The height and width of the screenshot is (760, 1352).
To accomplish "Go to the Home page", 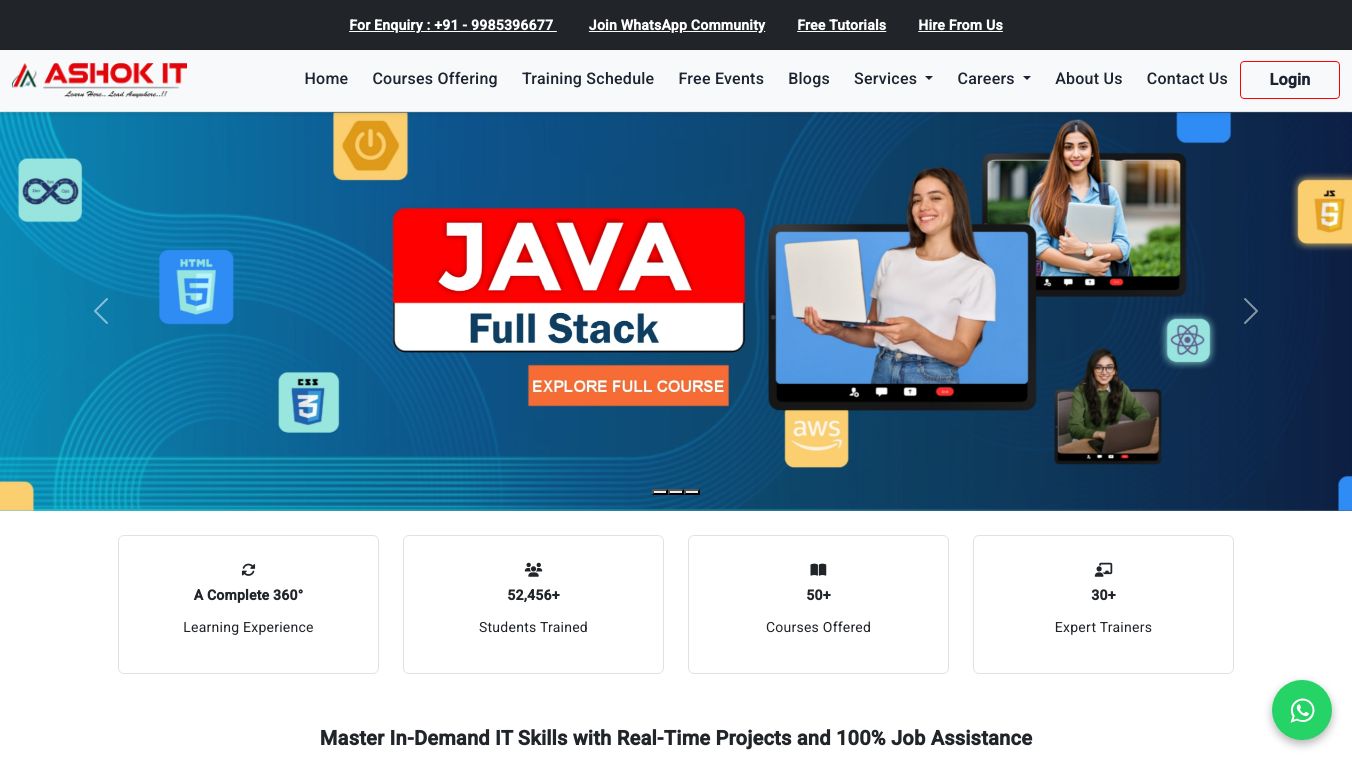I will pyautogui.click(x=326, y=79).
